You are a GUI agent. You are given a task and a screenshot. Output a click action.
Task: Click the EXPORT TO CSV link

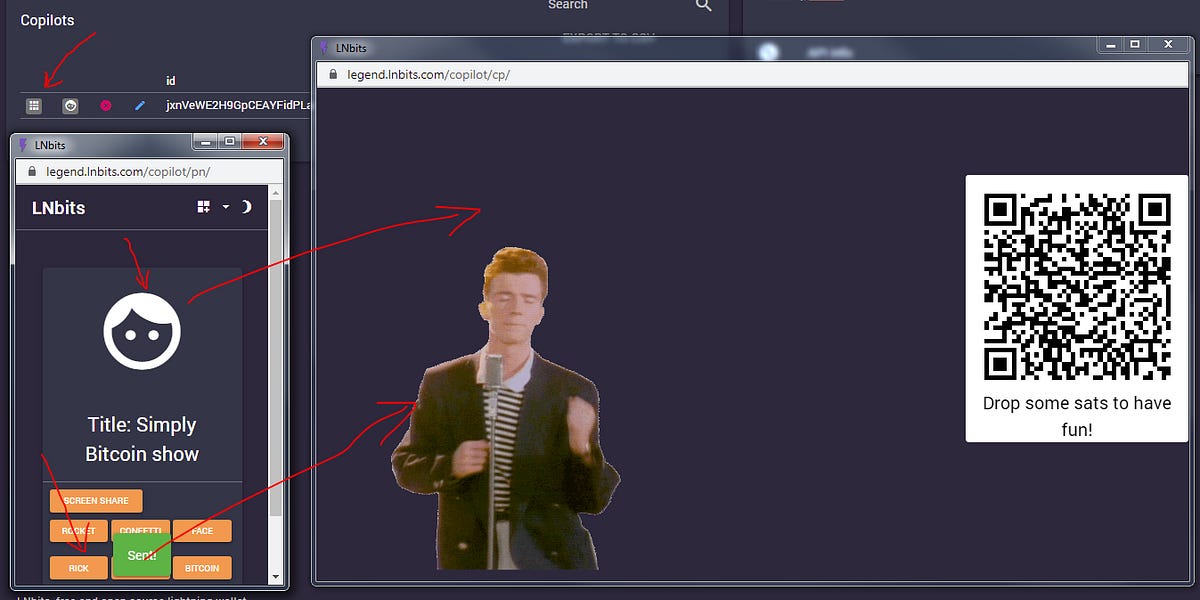(x=608, y=37)
